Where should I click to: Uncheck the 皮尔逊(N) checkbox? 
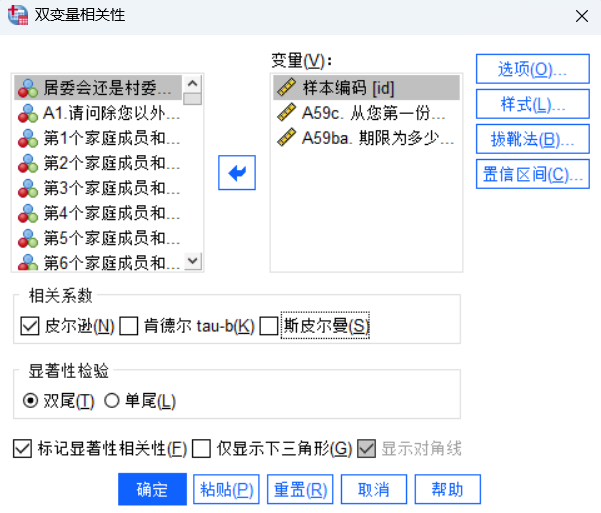point(30,326)
